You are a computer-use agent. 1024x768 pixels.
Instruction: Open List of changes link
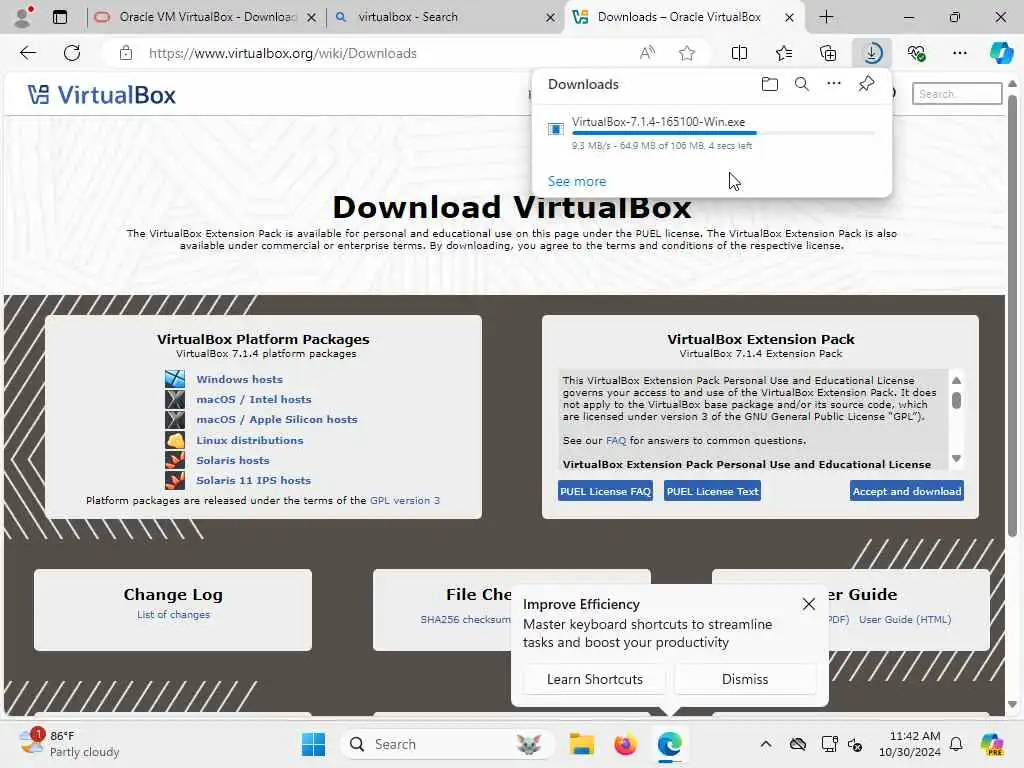[x=173, y=615]
